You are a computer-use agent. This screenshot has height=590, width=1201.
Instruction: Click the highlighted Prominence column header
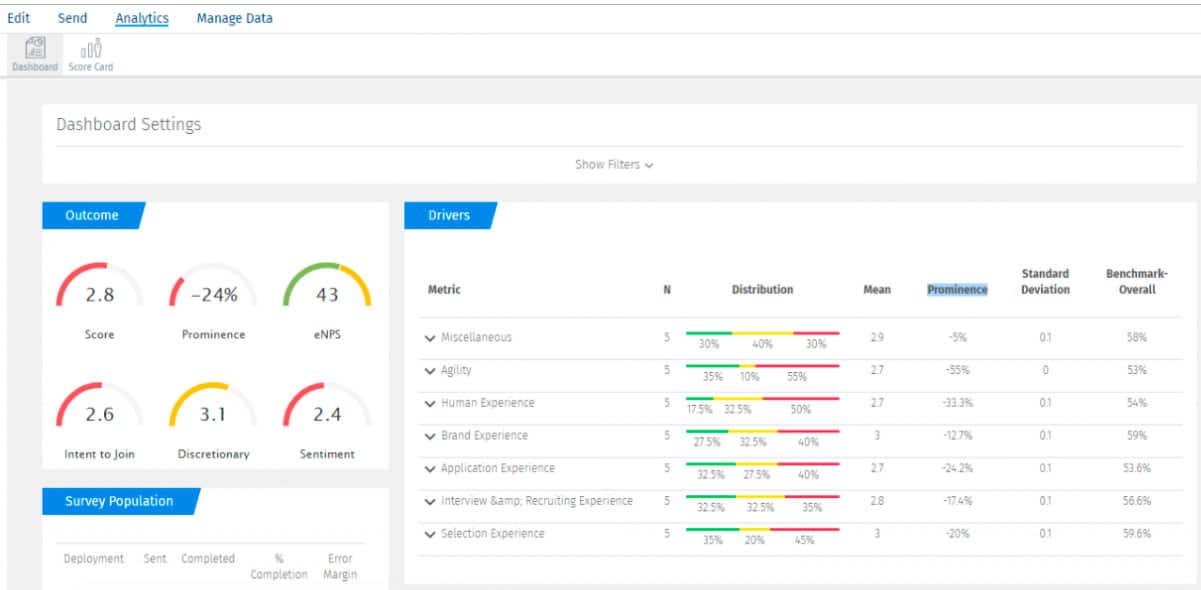[x=957, y=290]
